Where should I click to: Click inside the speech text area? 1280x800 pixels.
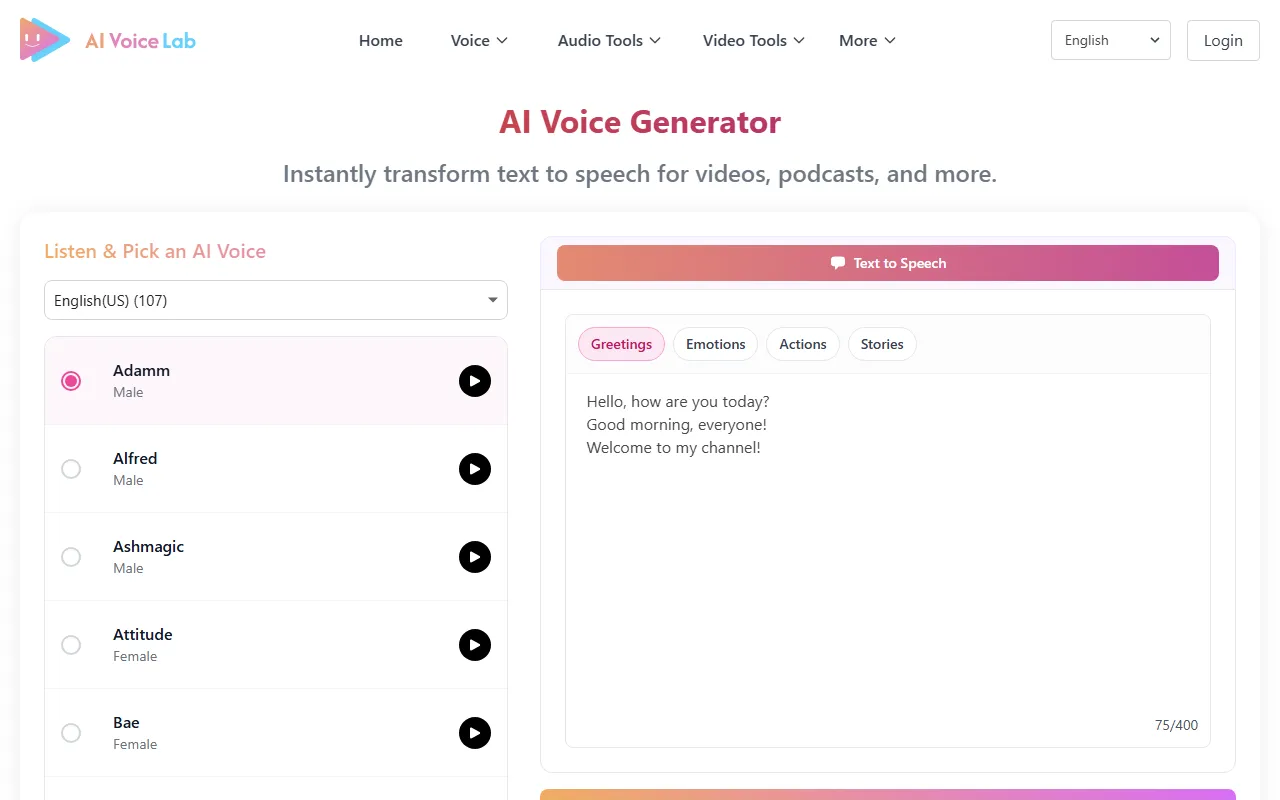click(x=887, y=560)
